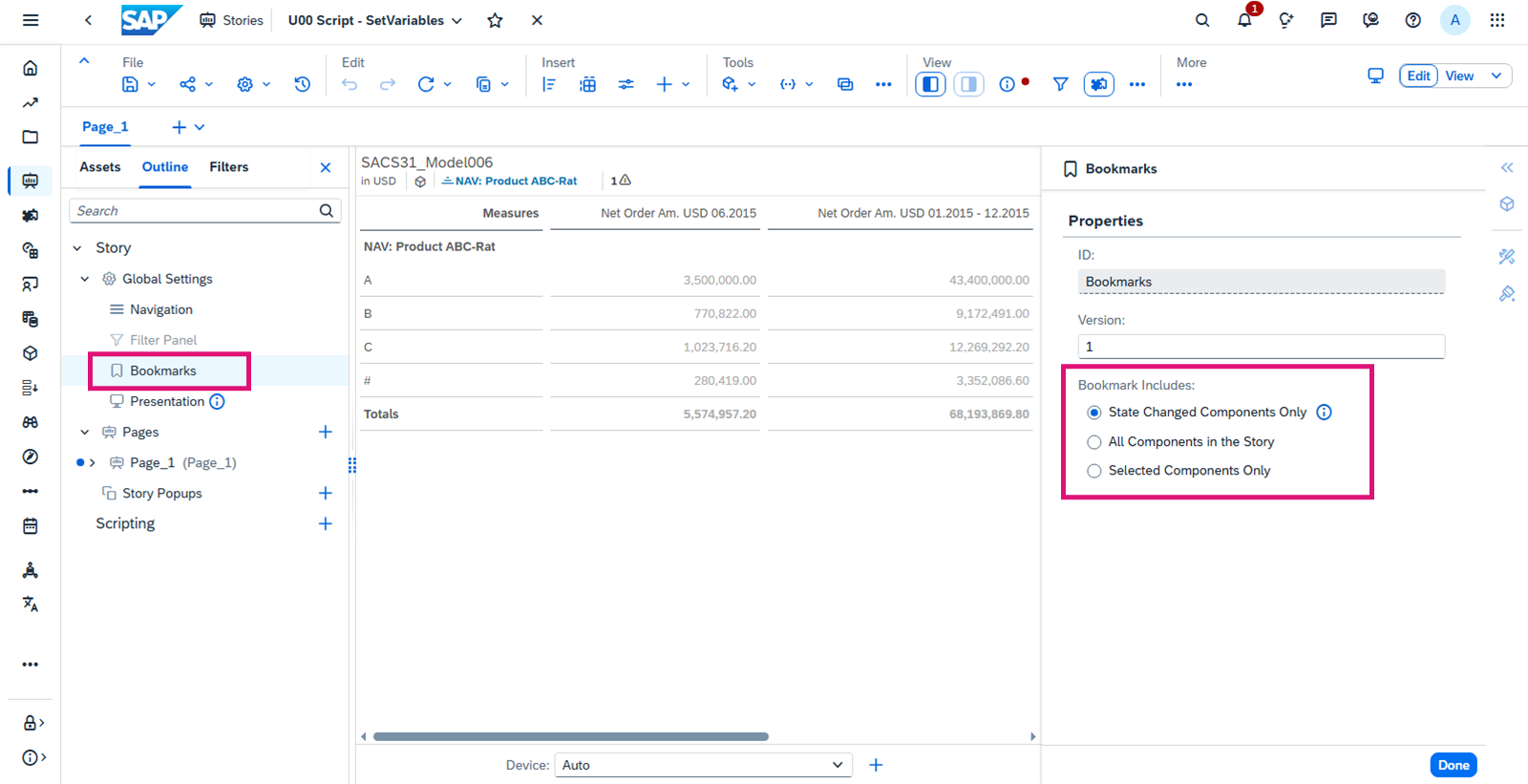The width and height of the screenshot is (1528, 784).
Task: Switch to Edit mode
Action: (1418, 75)
